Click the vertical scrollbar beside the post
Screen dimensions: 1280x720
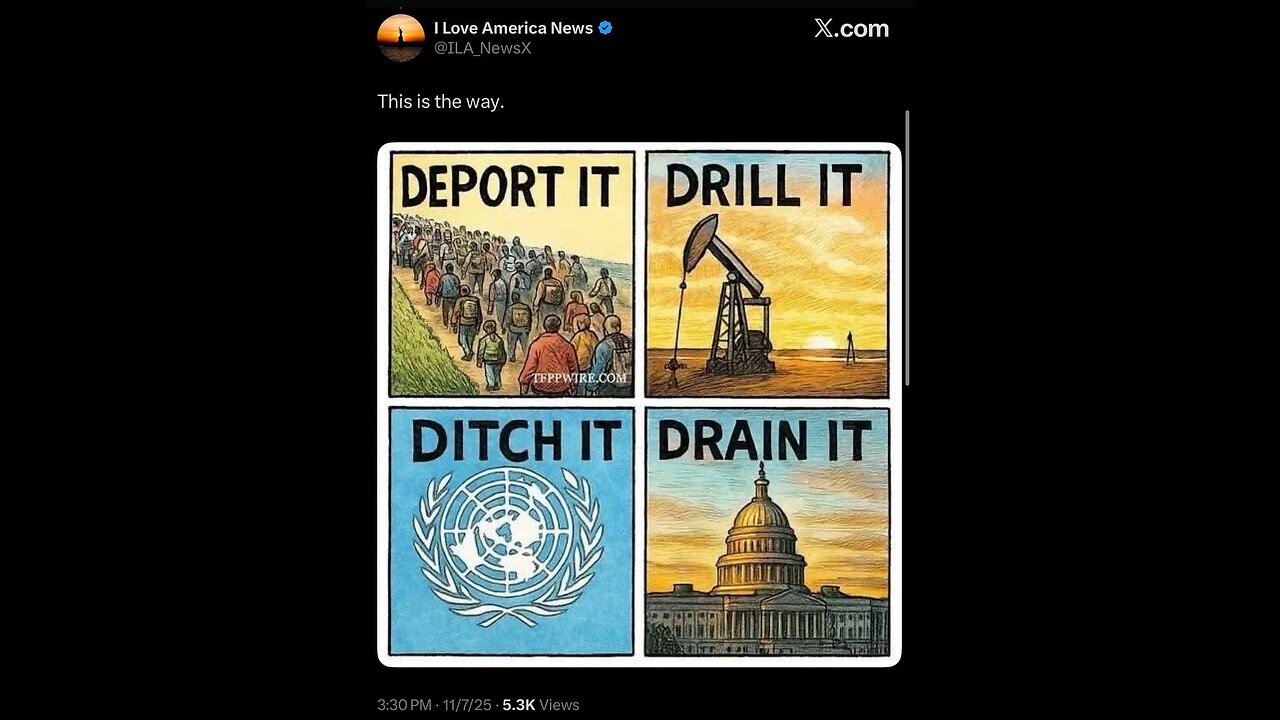pyautogui.click(x=907, y=248)
